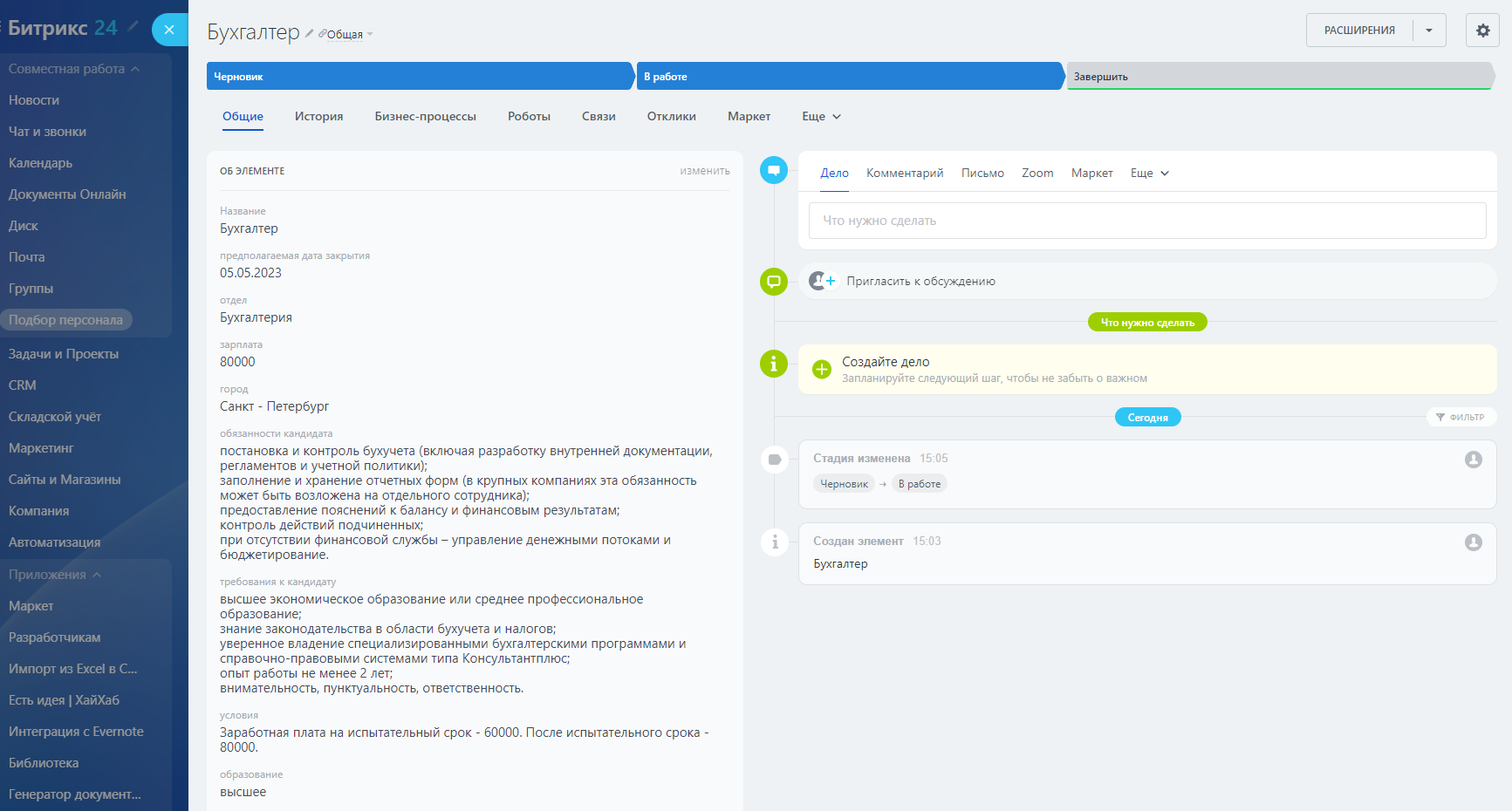Click the info icon by Создан элемент
This screenshot has width=1512, height=811.
(x=775, y=542)
